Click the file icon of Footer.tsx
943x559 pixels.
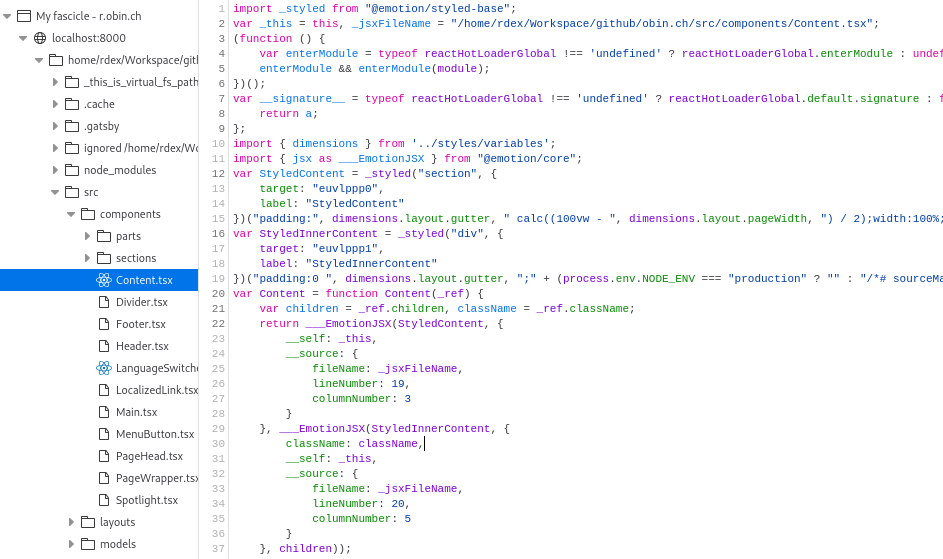[104, 324]
